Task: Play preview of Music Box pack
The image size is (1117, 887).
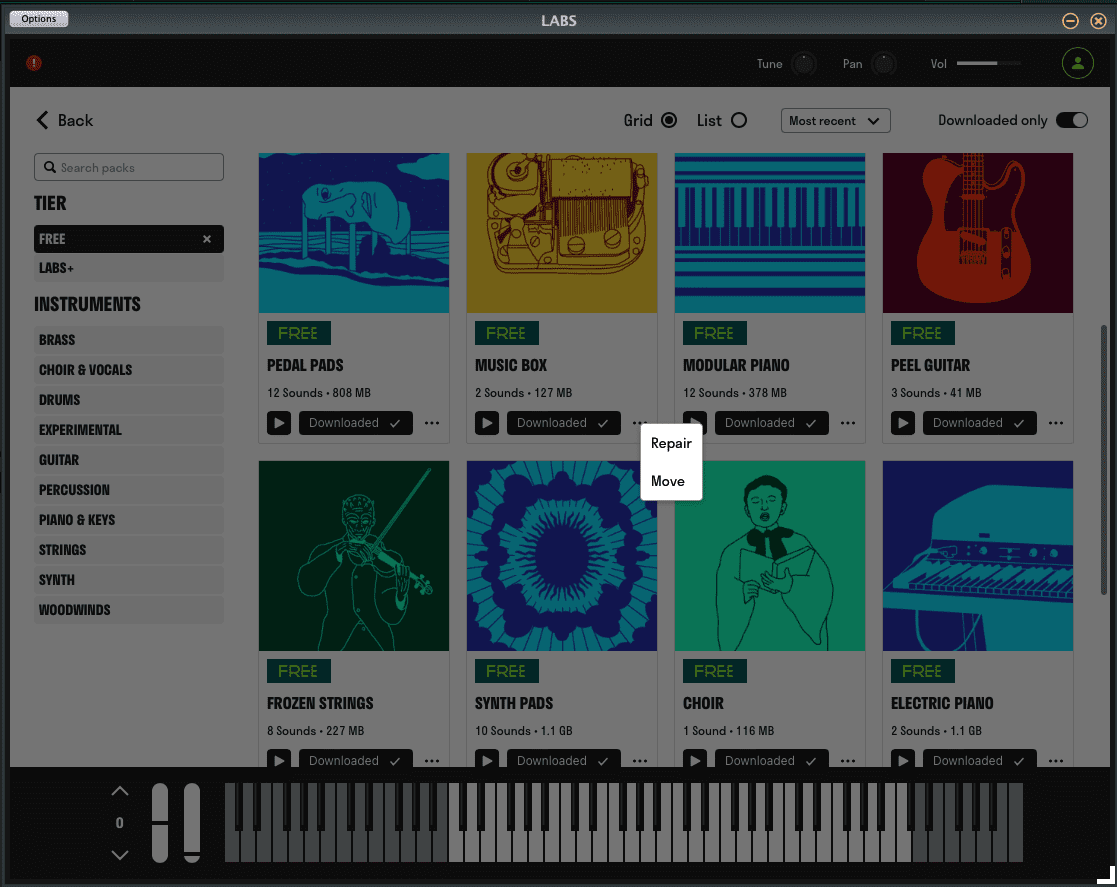Action: point(487,423)
